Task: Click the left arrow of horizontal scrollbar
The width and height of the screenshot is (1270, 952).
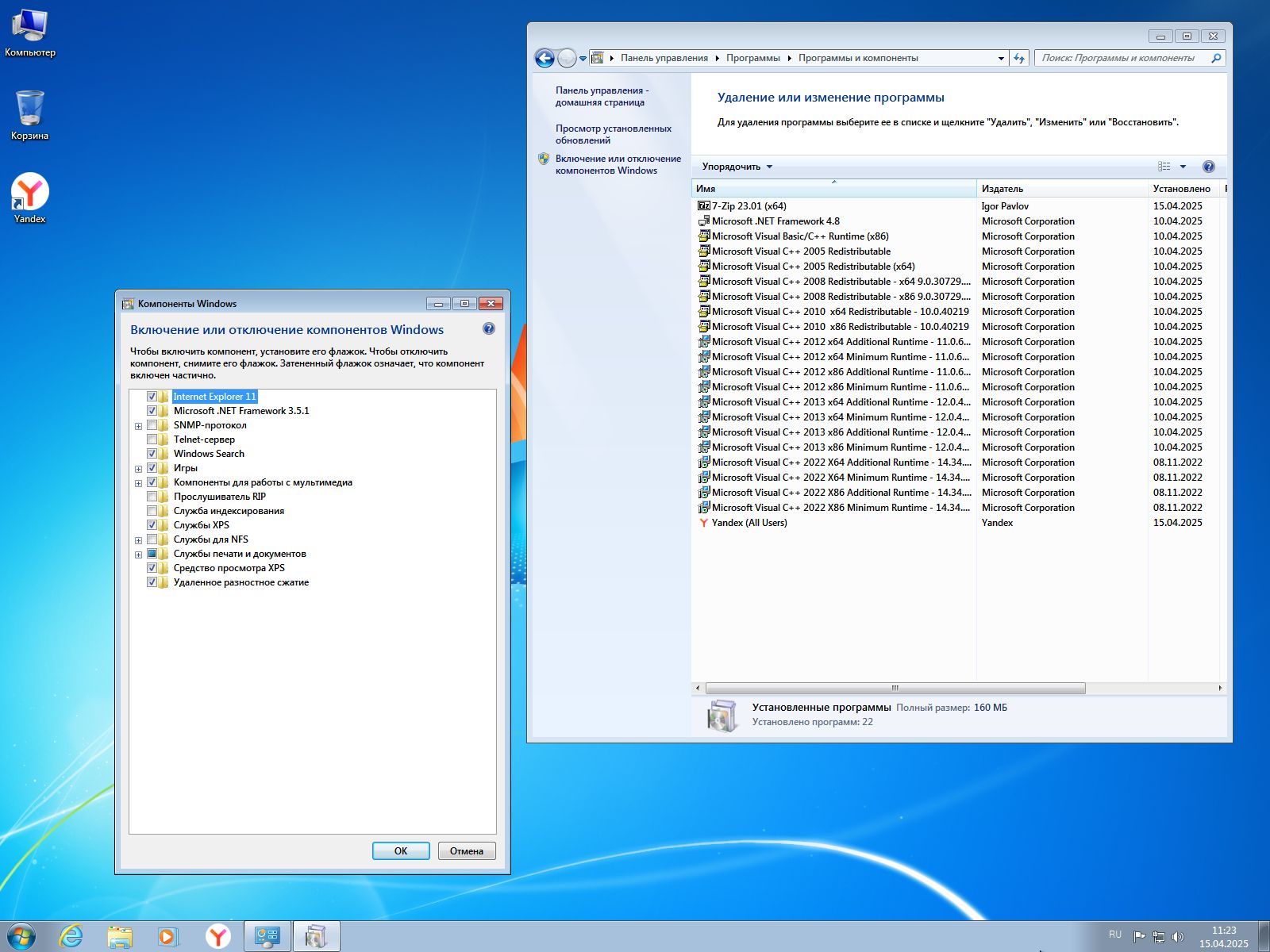Action: (x=698, y=688)
